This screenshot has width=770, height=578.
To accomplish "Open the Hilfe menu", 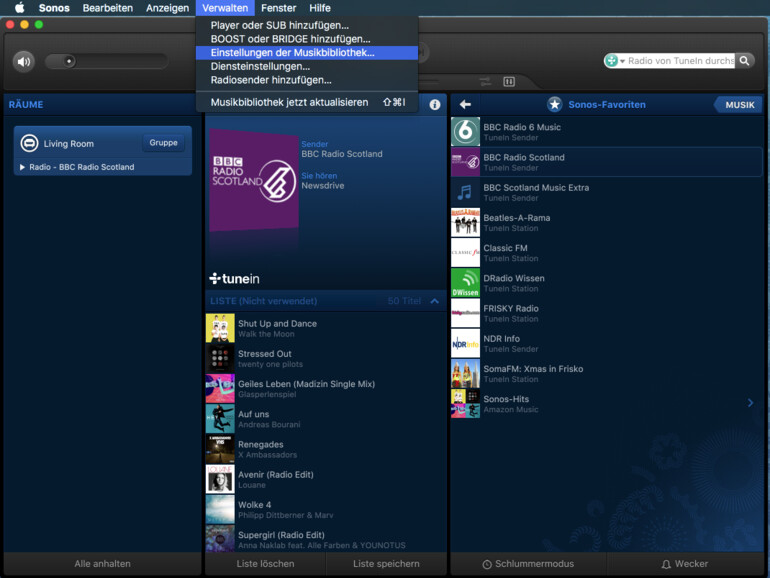I will tap(320, 8).
